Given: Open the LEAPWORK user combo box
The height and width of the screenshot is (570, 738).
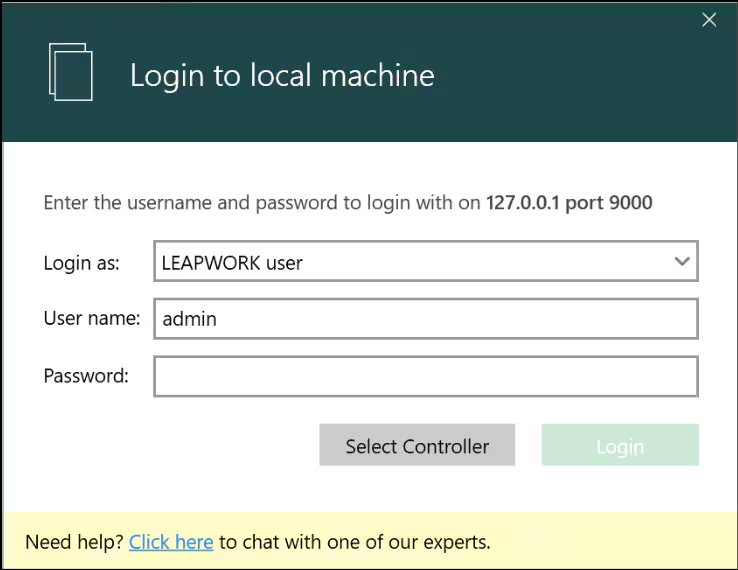Looking at the screenshot, I should [x=425, y=263].
